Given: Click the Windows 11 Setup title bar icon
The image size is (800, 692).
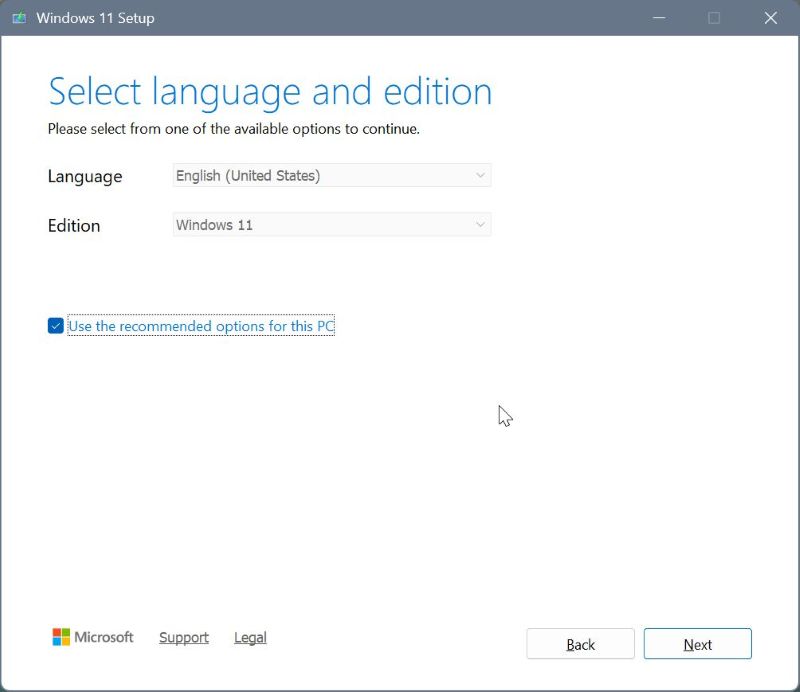Looking at the screenshot, I should tap(18, 18).
